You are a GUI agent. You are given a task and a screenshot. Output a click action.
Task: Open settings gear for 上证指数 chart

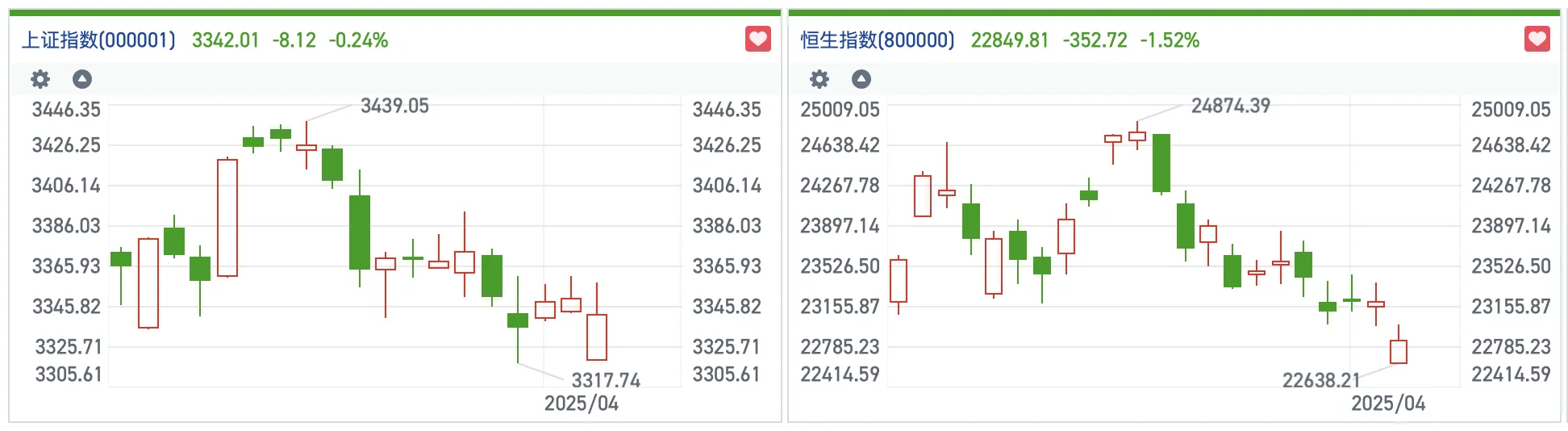tap(40, 79)
